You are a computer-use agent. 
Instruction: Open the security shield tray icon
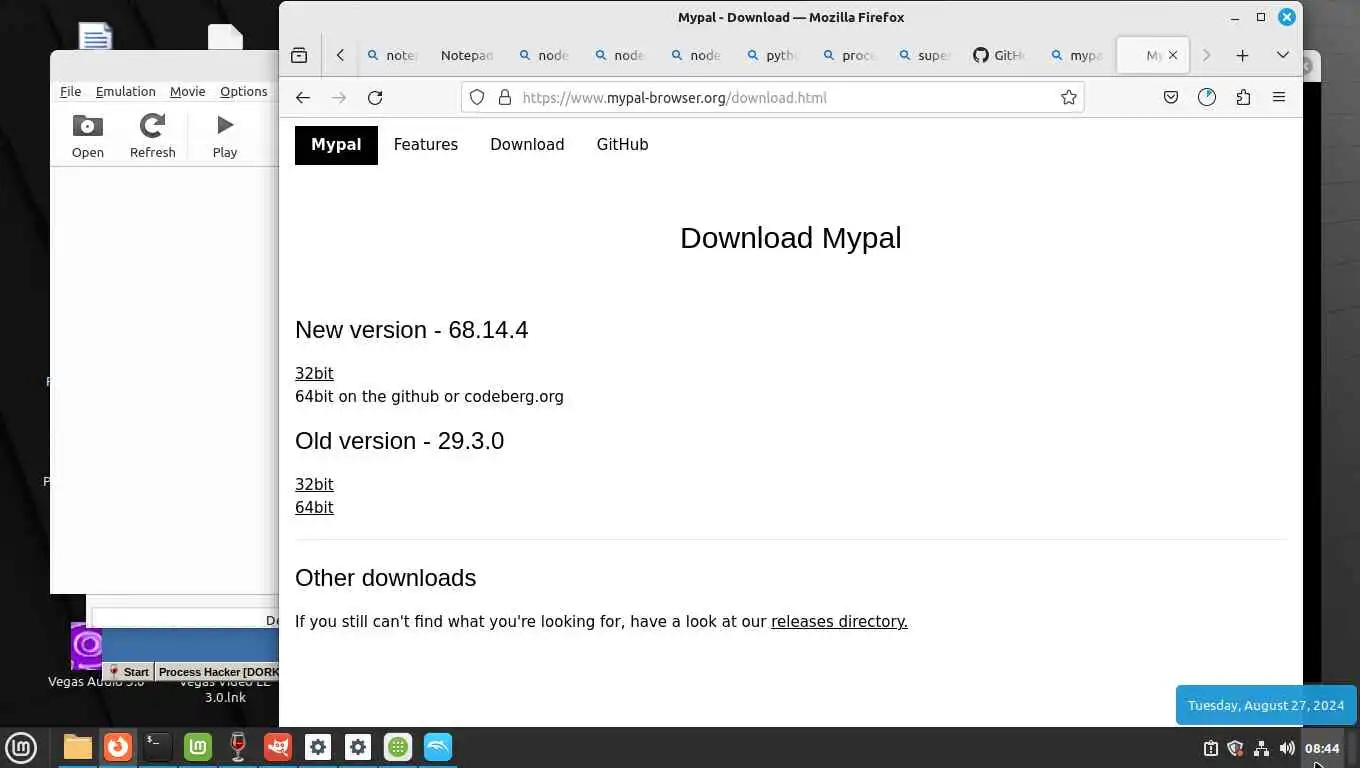click(1235, 748)
